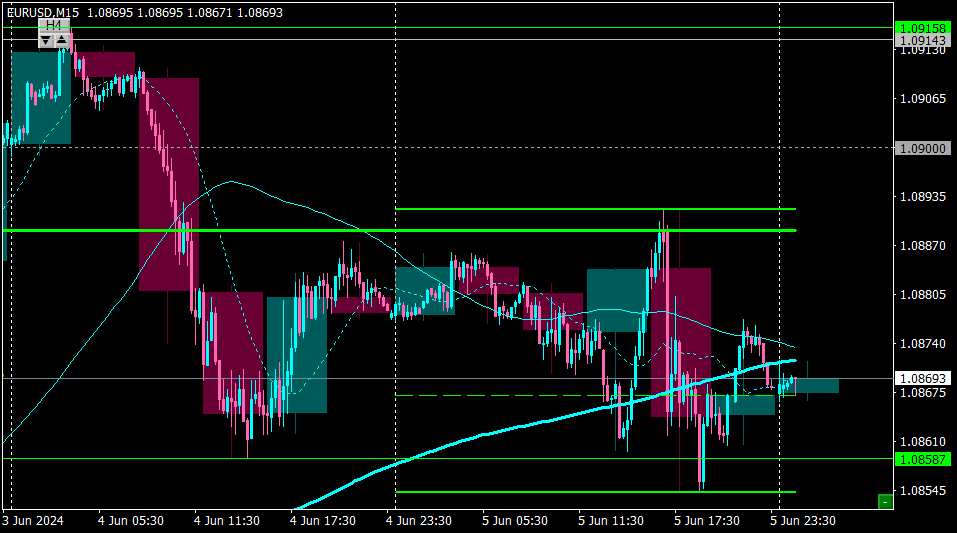Select the 1.09143 gray price label
957x533 pixels.
click(923, 40)
